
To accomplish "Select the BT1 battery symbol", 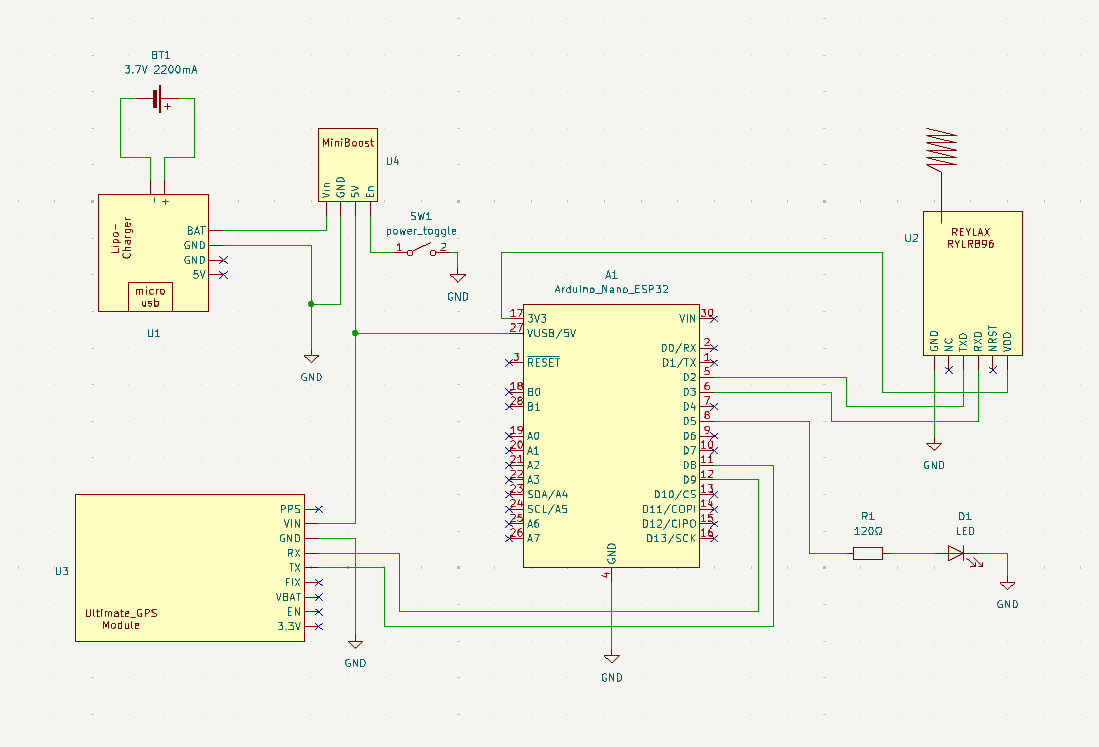I will pos(158,99).
